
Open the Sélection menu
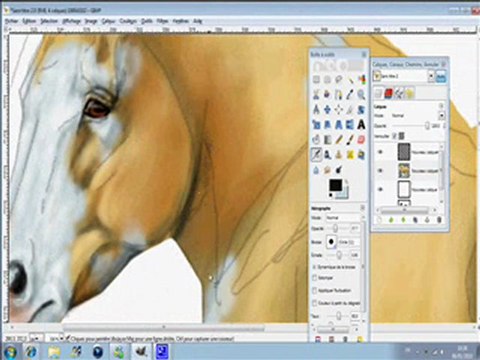[x=49, y=21]
